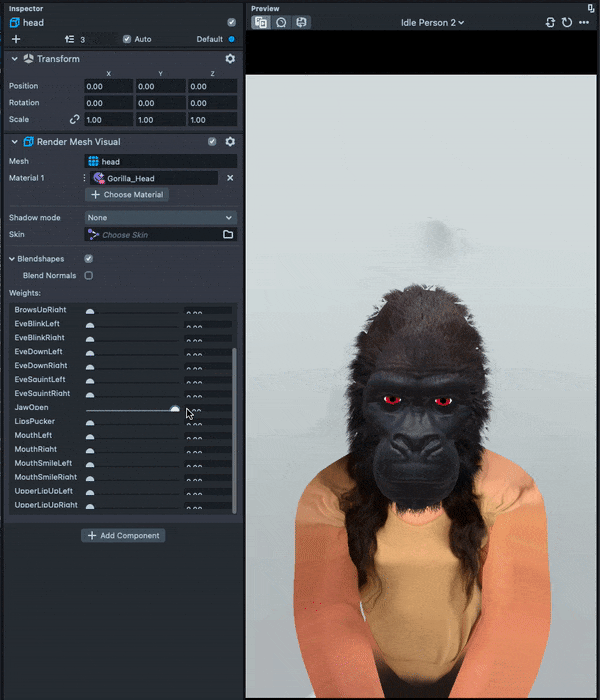This screenshot has height=700, width=600.
Task: Toggle the head object enabled checkbox
Action: pyautogui.click(x=232, y=22)
